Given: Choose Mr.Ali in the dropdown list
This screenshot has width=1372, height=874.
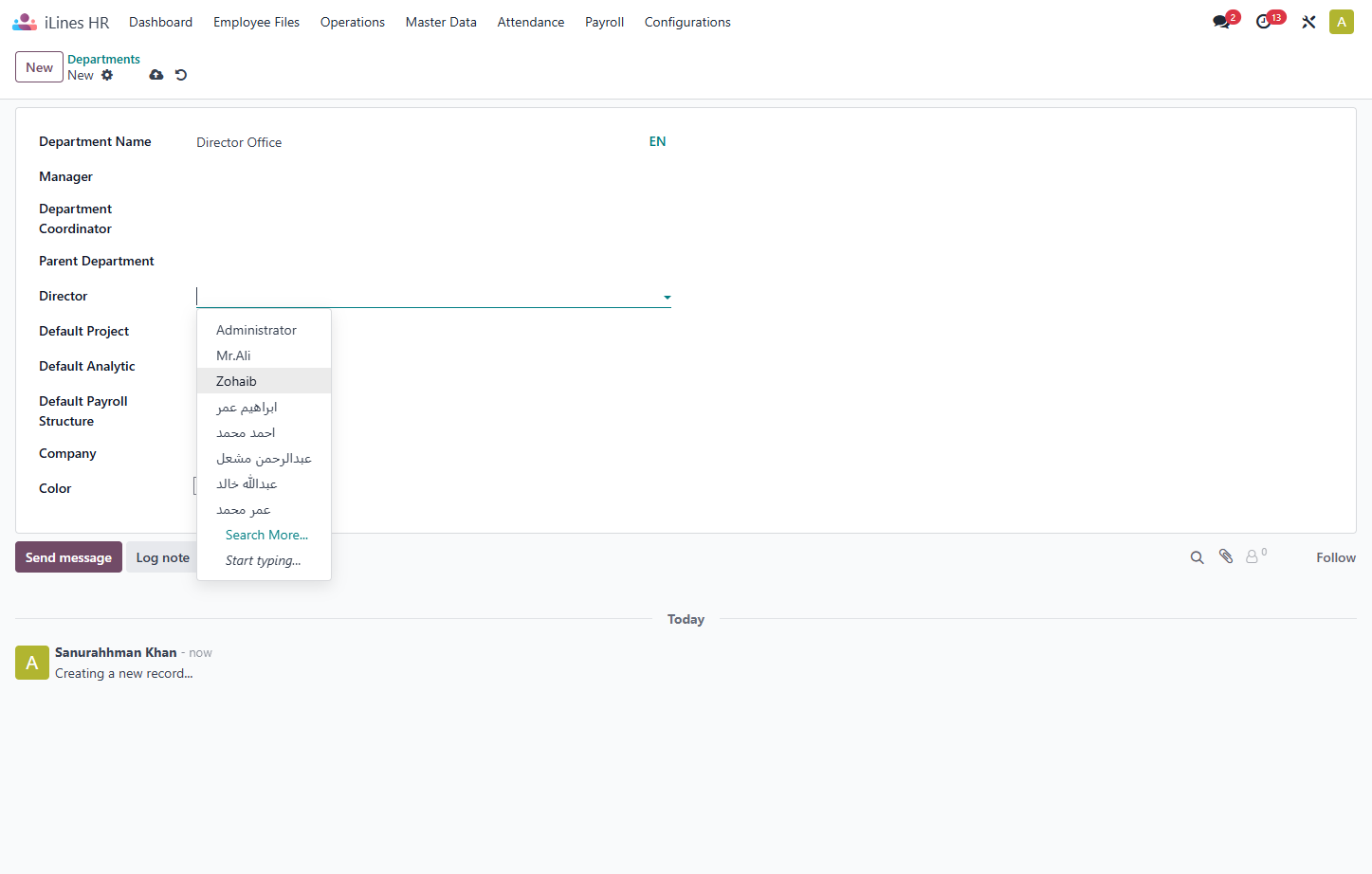Looking at the screenshot, I should click(264, 355).
